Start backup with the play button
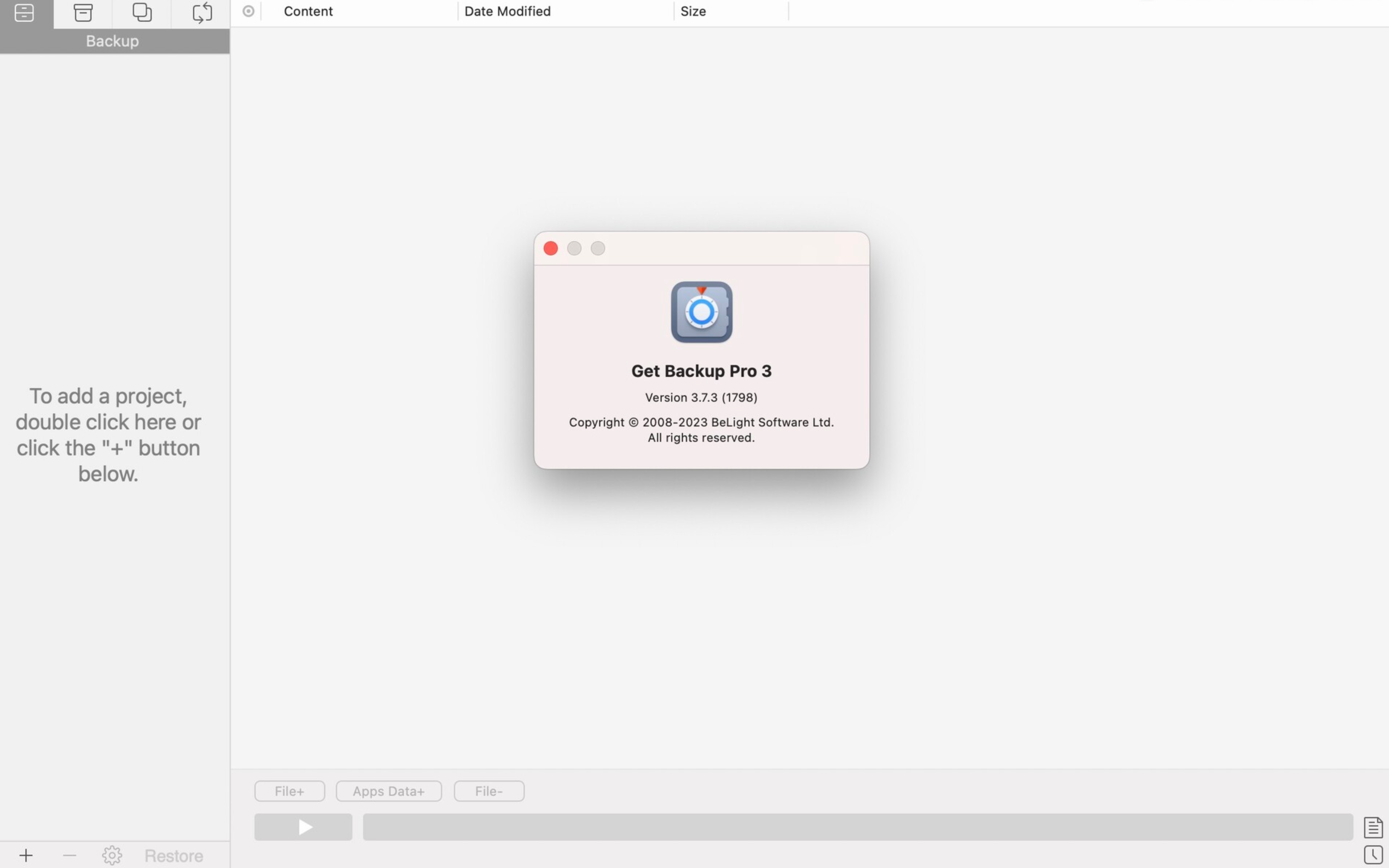Image resolution: width=1389 pixels, height=868 pixels. (303, 827)
